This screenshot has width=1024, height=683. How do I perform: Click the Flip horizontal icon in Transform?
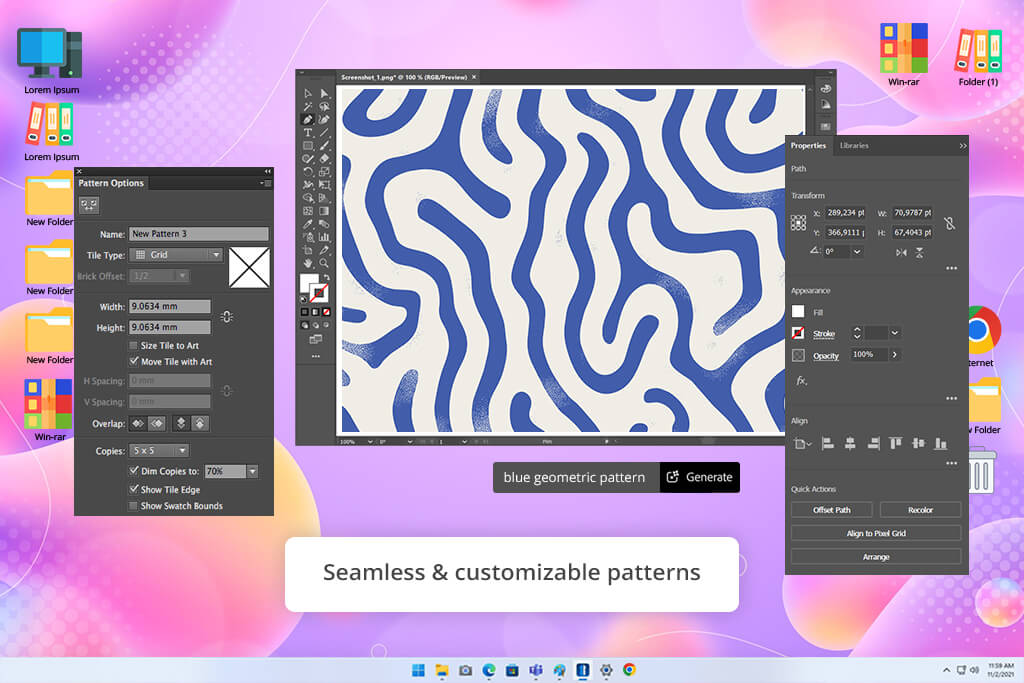click(x=901, y=252)
